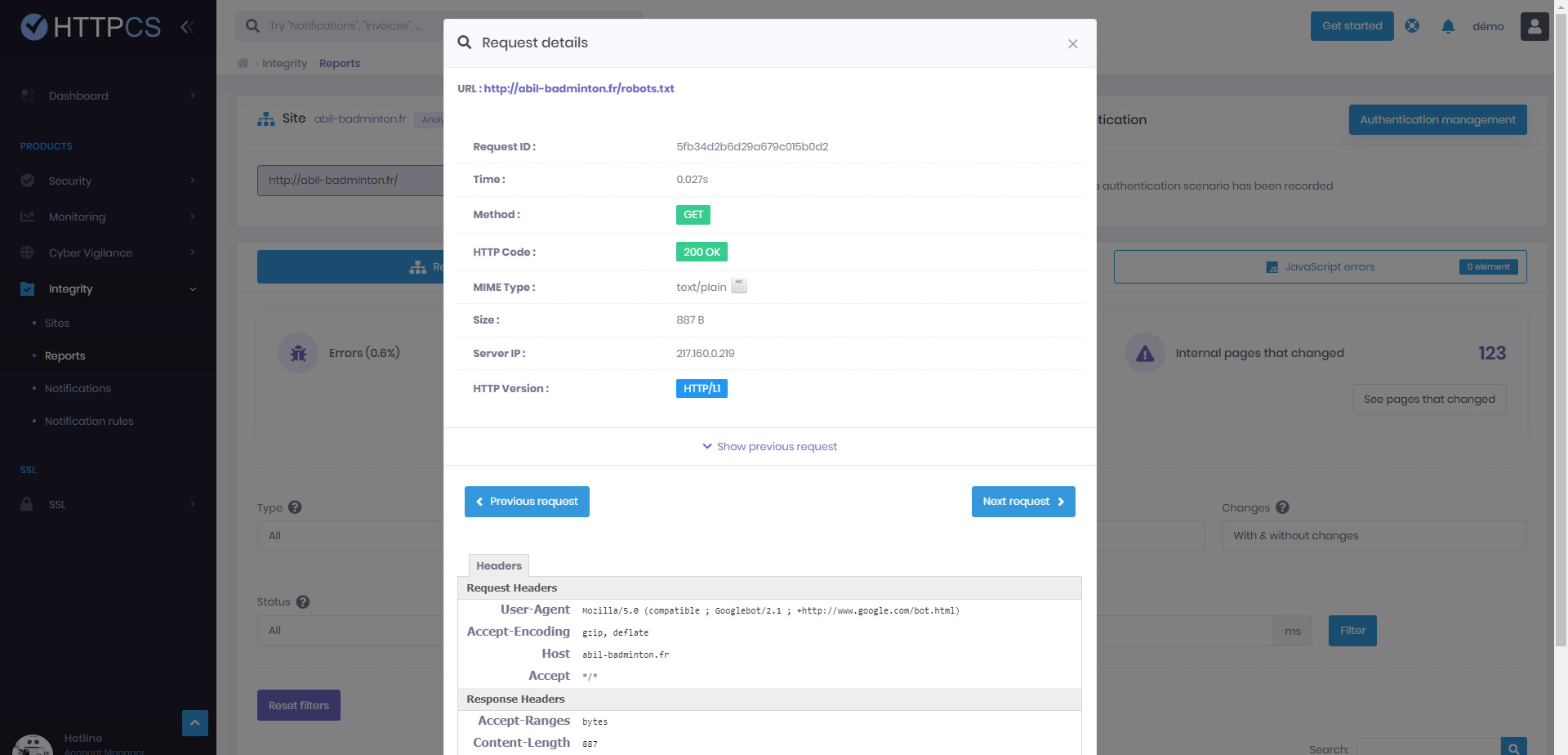Click the notifications bell icon
Image resolution: width=1568 pixels, height=755 pixels.
pyautogui.click(x=1448, y=26)
